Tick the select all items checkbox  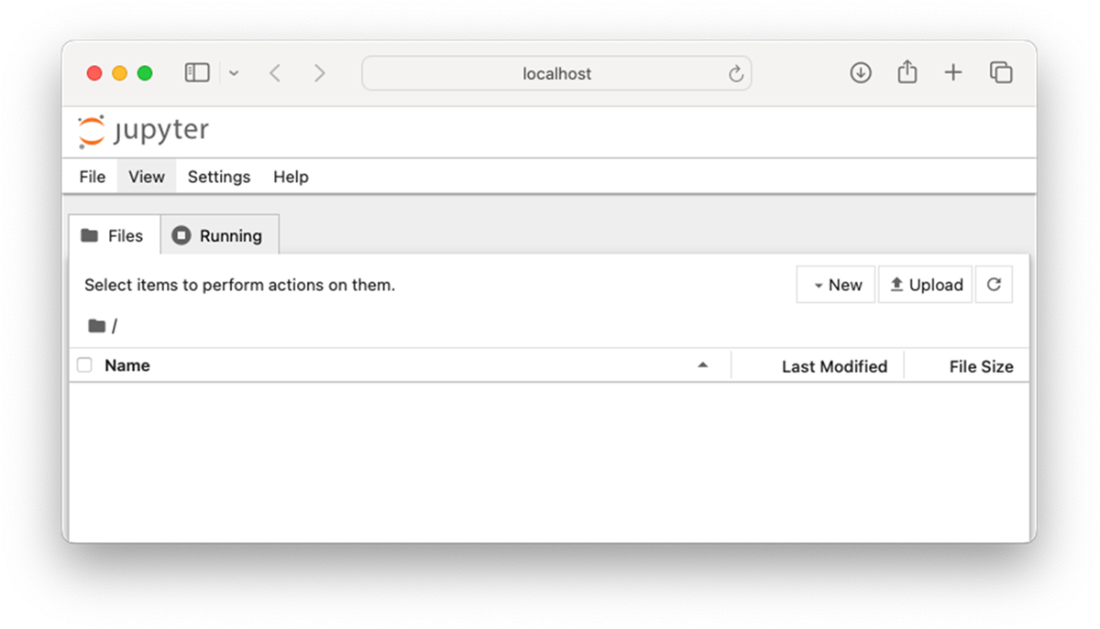(85, 366)
